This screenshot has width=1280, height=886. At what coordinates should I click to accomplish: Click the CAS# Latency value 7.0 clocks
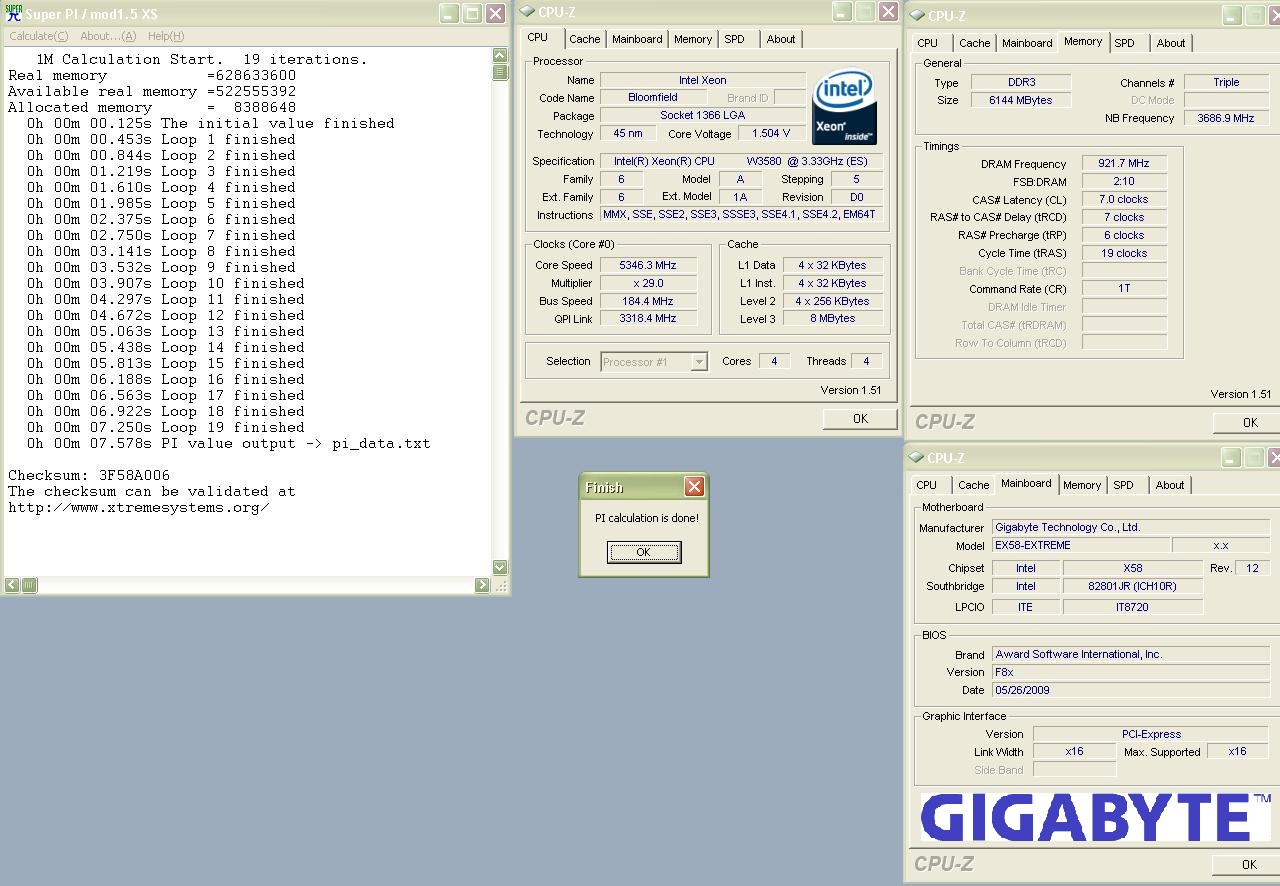[1124, 199]
